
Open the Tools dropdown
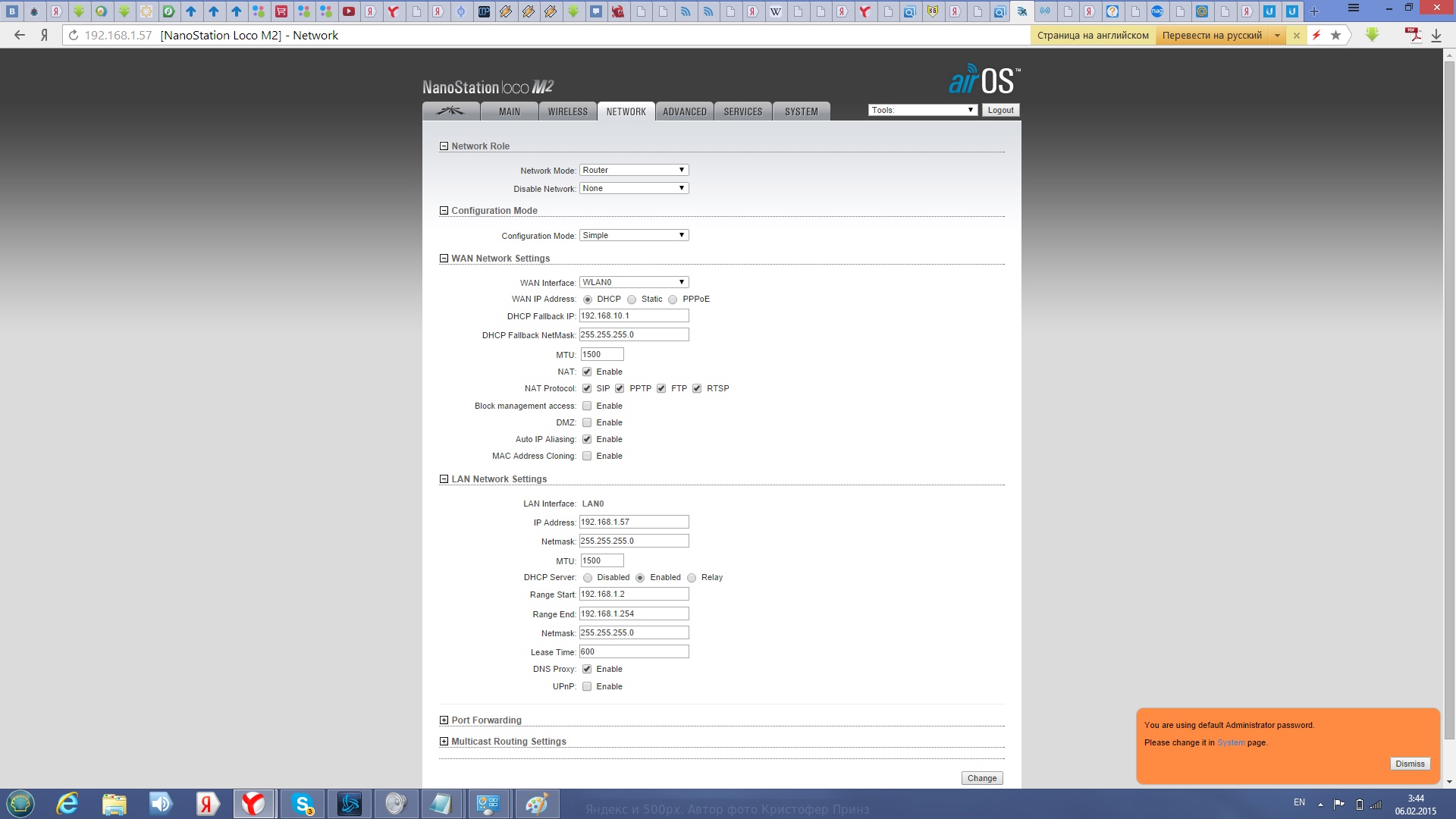[x=923, y=110]
